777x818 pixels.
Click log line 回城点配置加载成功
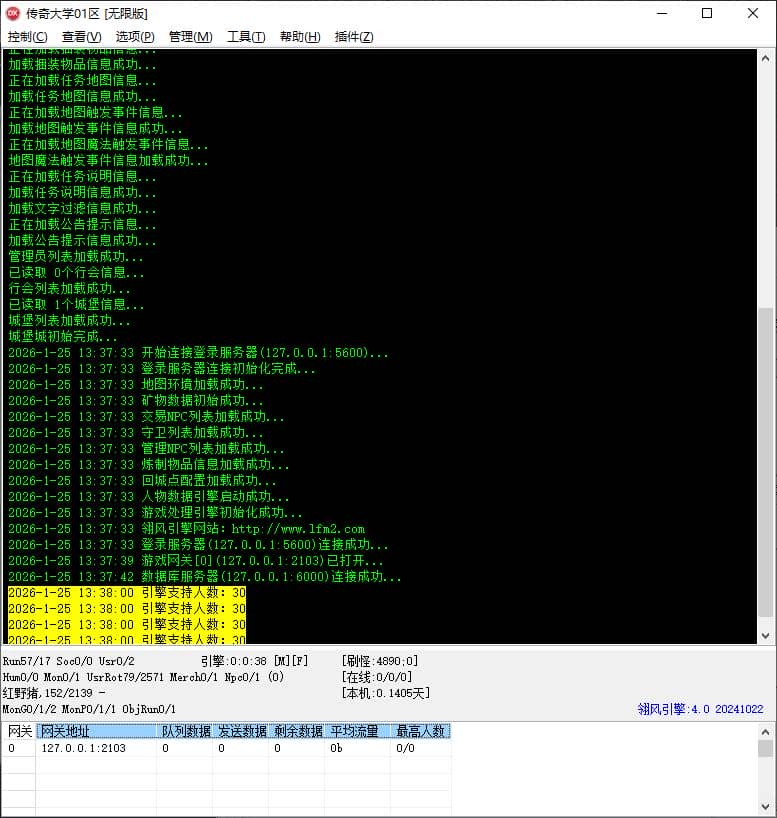point(142,480)
